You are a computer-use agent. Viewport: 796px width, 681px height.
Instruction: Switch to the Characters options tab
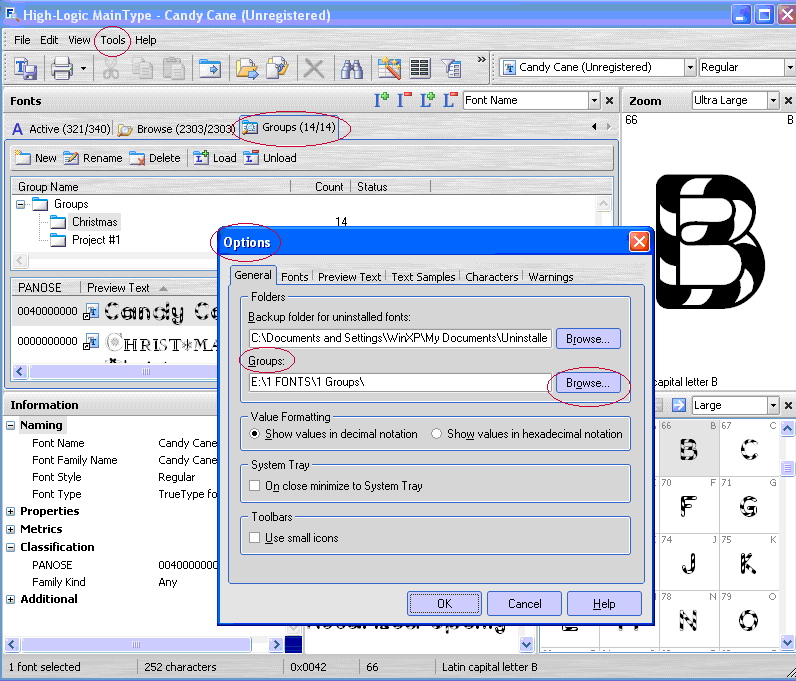click(491, 277)
